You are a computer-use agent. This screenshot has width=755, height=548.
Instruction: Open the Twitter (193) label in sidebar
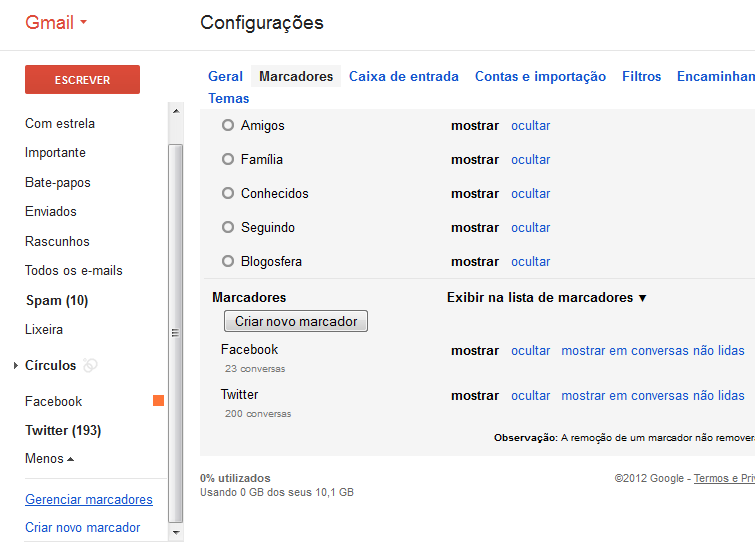click(x=63, y=430)
